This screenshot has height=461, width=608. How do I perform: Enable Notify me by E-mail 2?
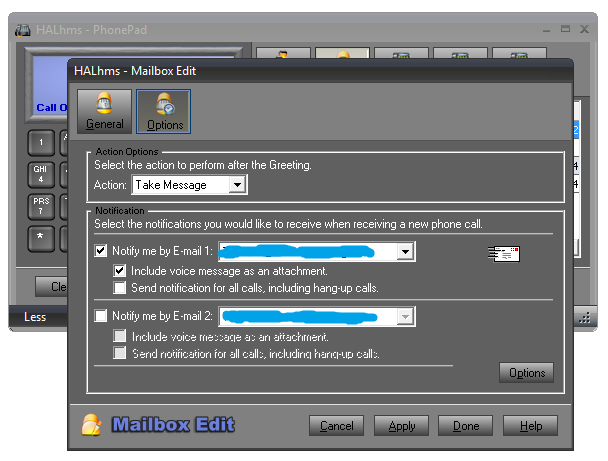pos(101,316)
